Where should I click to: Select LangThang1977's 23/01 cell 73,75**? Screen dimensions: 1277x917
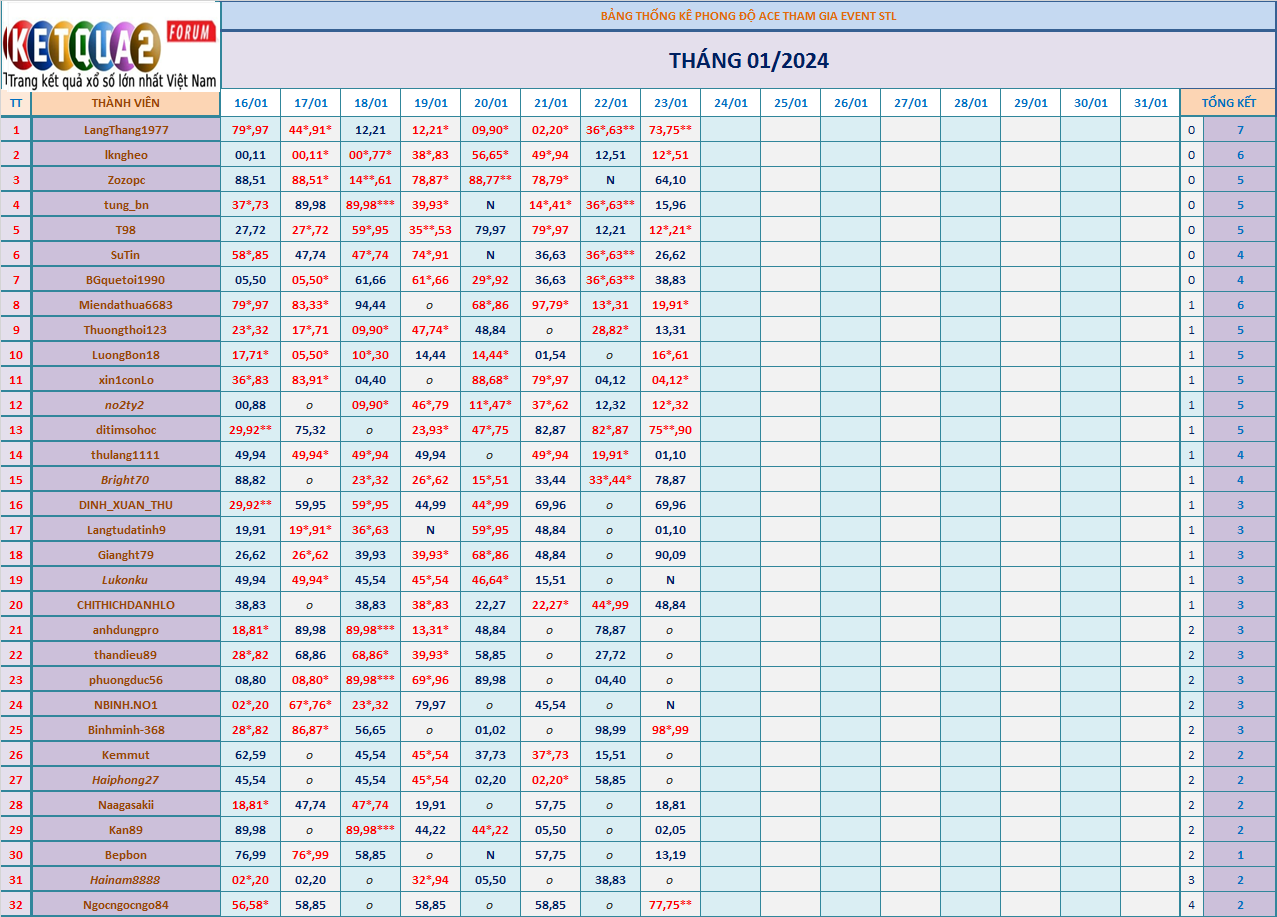pyautogui.click(x=670, y=130)
